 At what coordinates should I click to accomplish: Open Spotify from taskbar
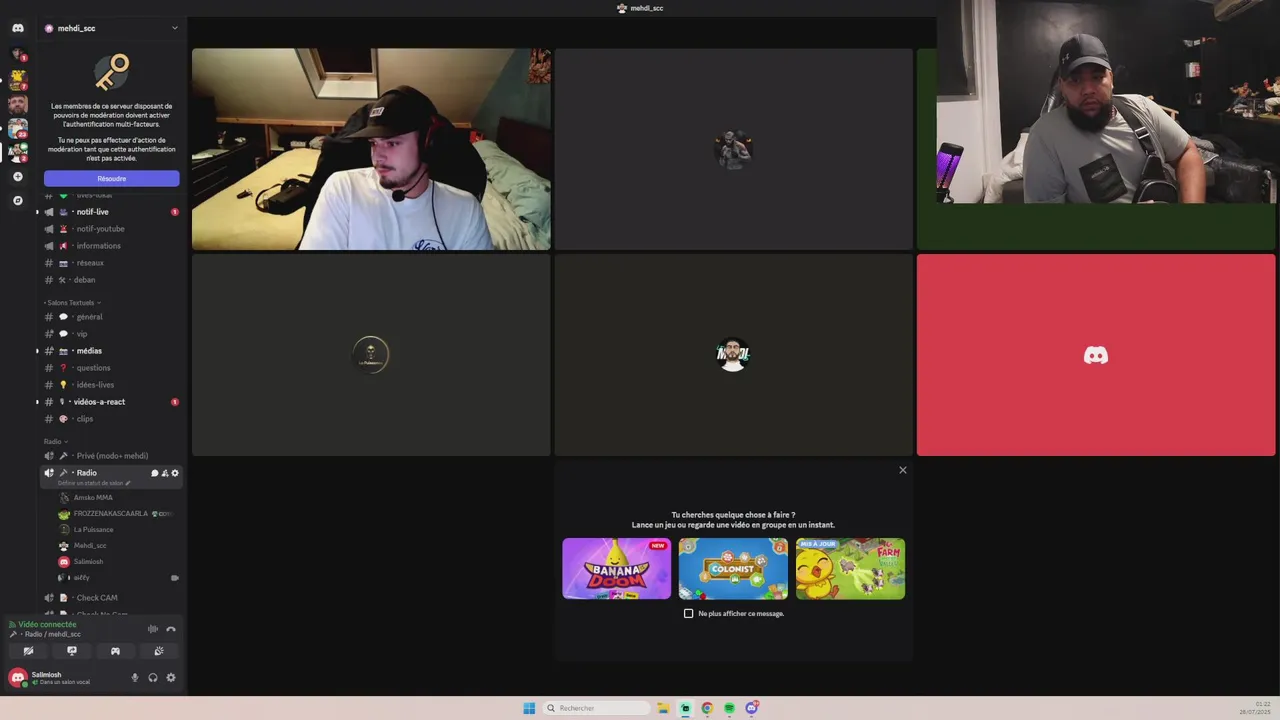coord(729,708)
